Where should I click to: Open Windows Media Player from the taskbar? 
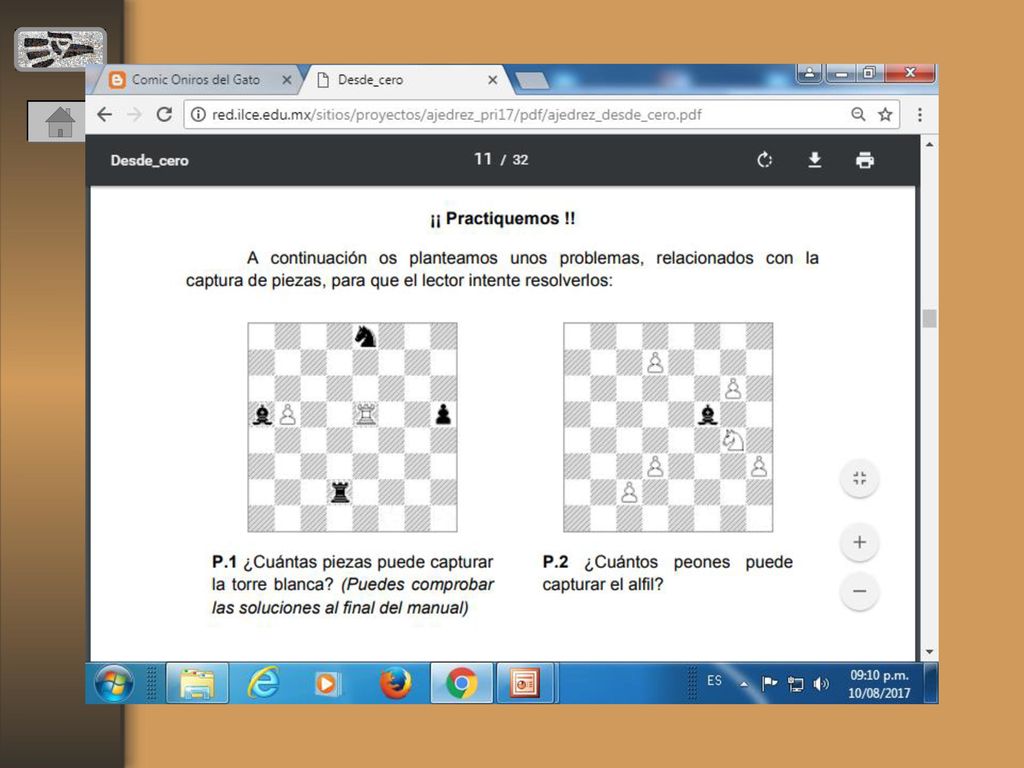(x=326, y=684)
